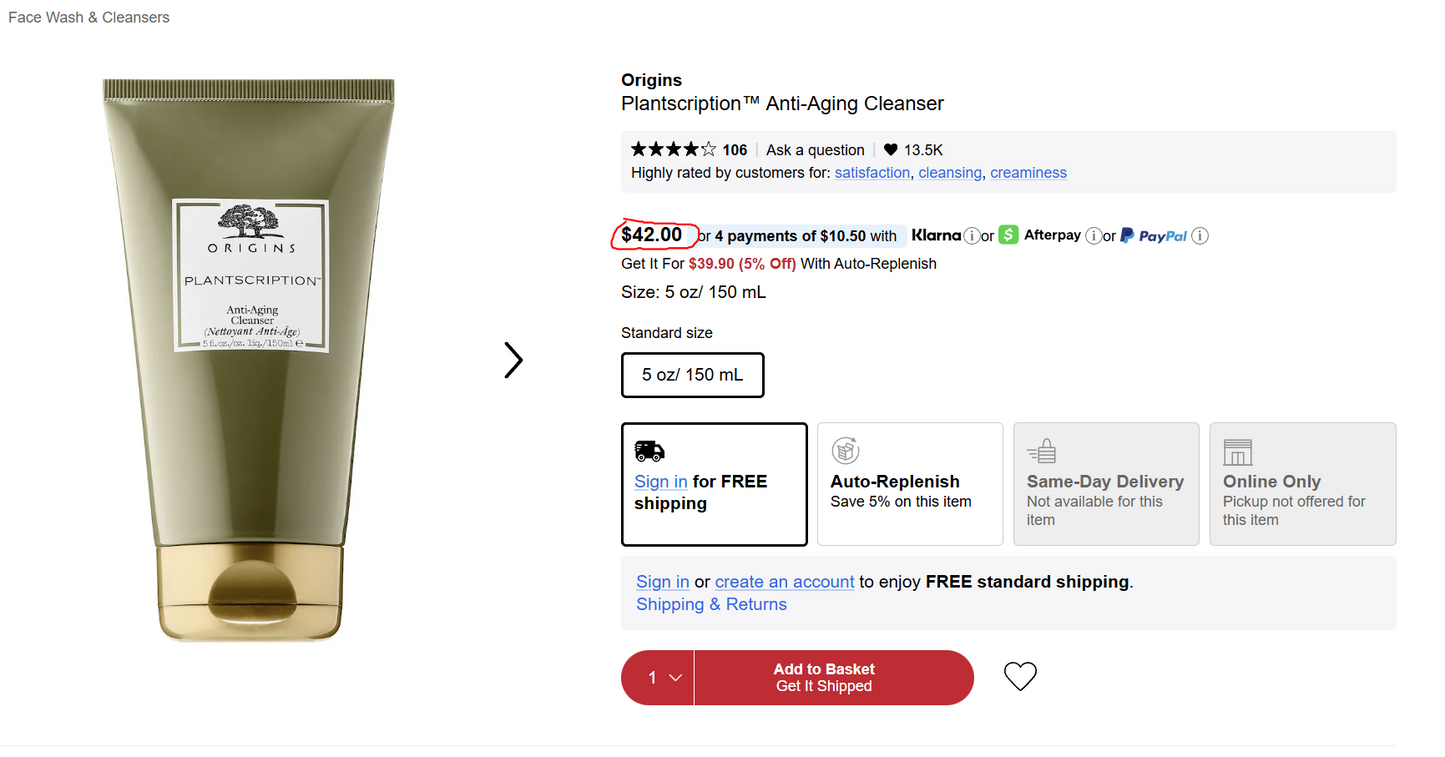The height and width of the screenshot is (757, 1445).
Task: Open the quantity dropdown
Action: 657,677
